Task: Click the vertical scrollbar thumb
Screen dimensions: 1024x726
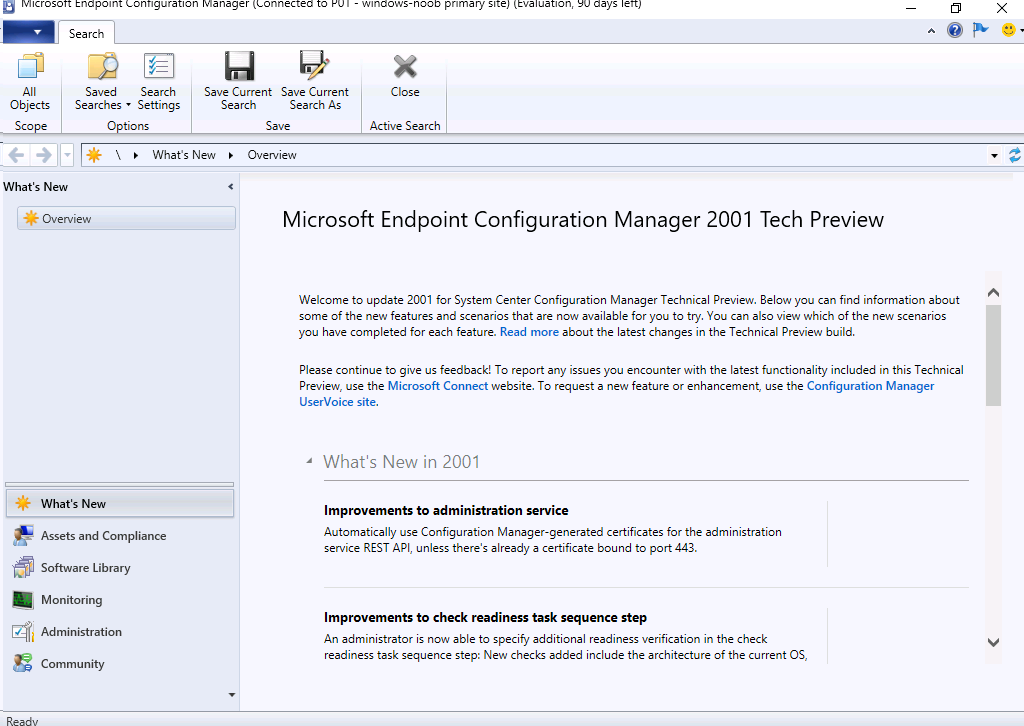Action: (993, 355)
